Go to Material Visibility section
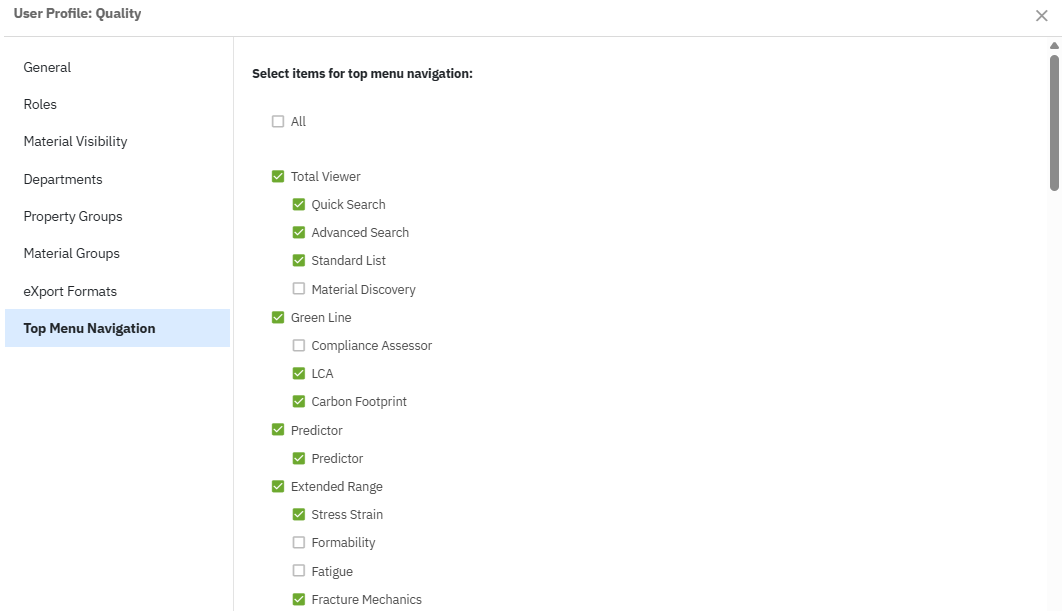Image resolution: width=1063 pixels, height=611 pixels. (75, 142)
